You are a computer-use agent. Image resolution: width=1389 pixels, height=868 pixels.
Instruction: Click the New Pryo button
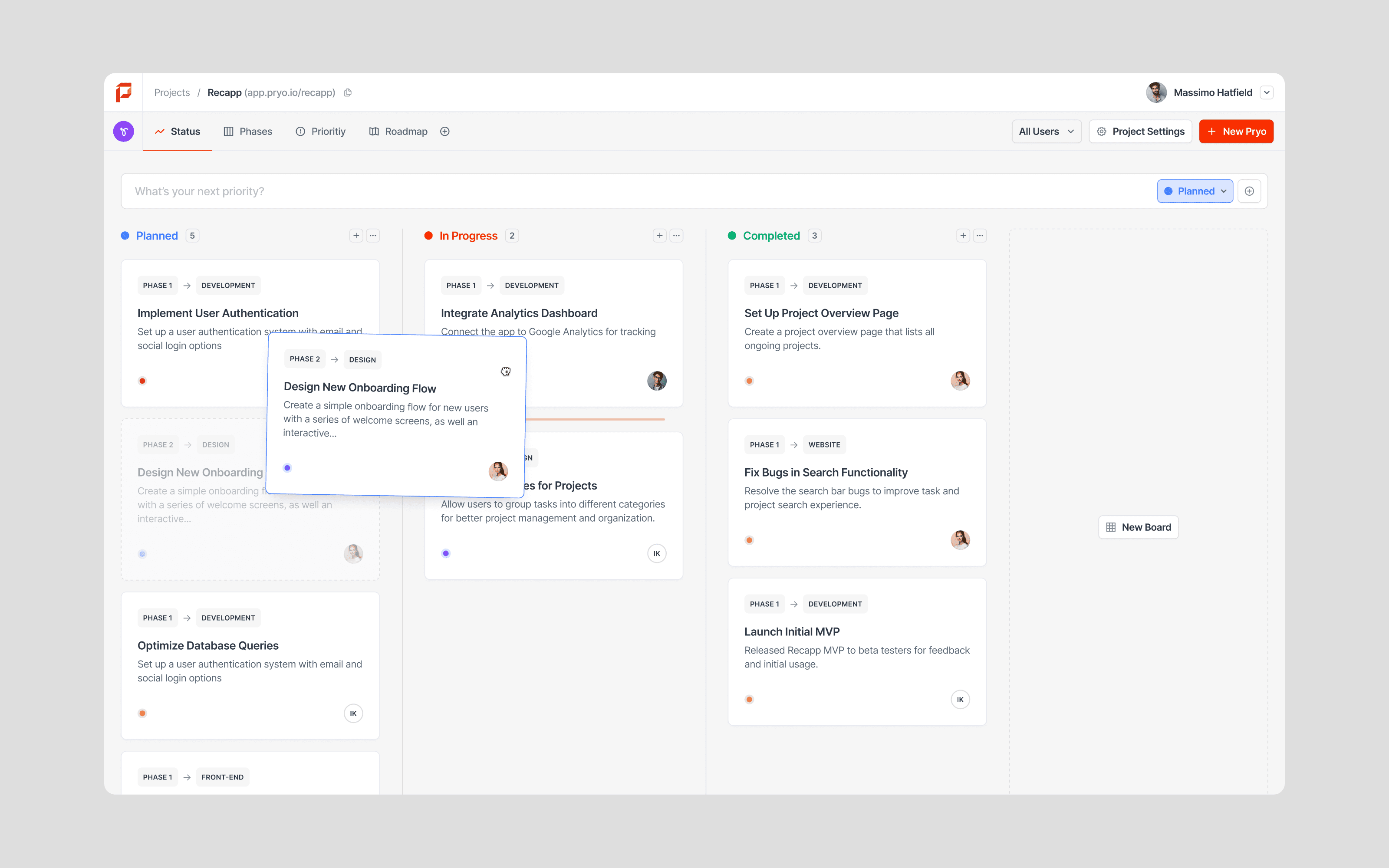(1236, 132)
